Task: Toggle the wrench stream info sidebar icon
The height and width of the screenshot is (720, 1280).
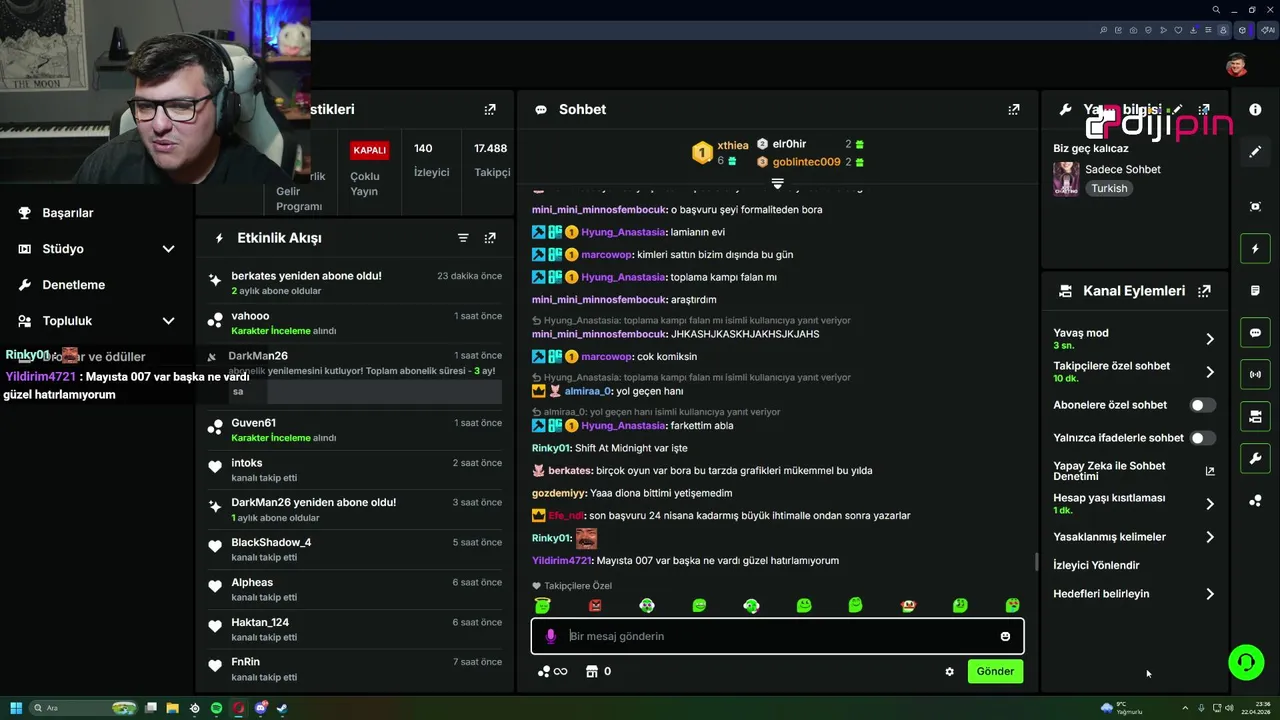Action: pos(1255,459)
